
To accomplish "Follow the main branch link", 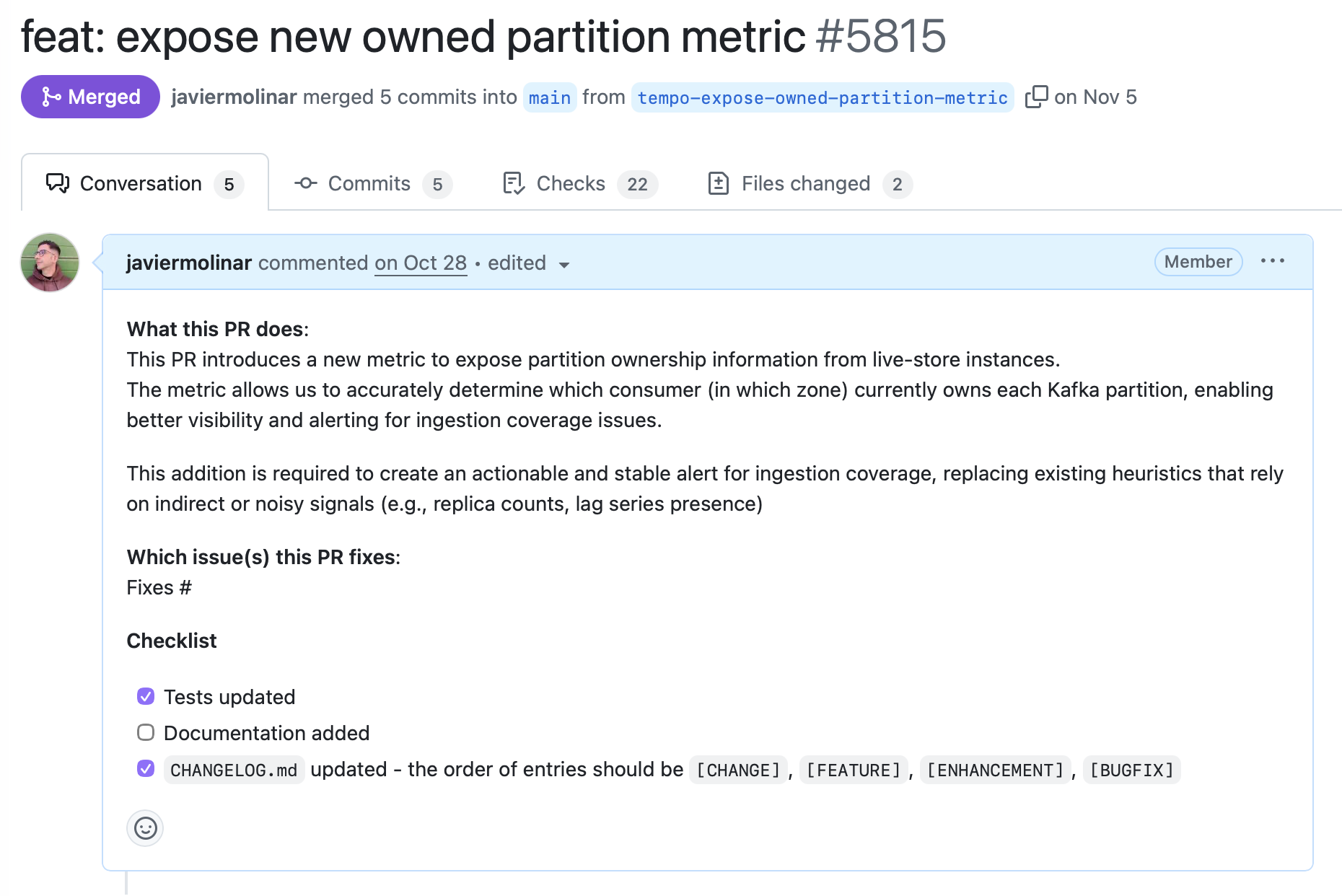I will 549,97.
